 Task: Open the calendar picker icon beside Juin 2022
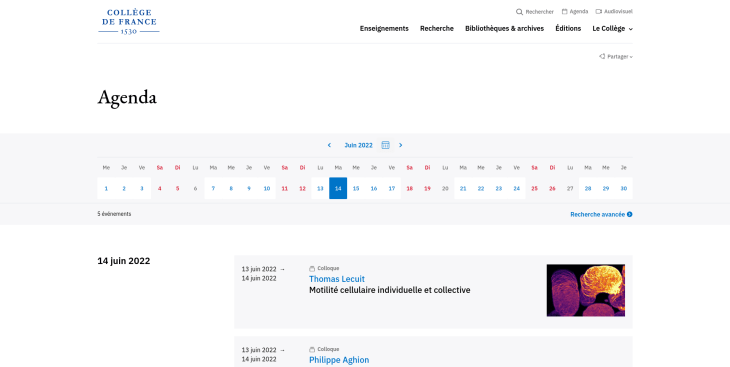pyautogui.click(x=385, y=145)
